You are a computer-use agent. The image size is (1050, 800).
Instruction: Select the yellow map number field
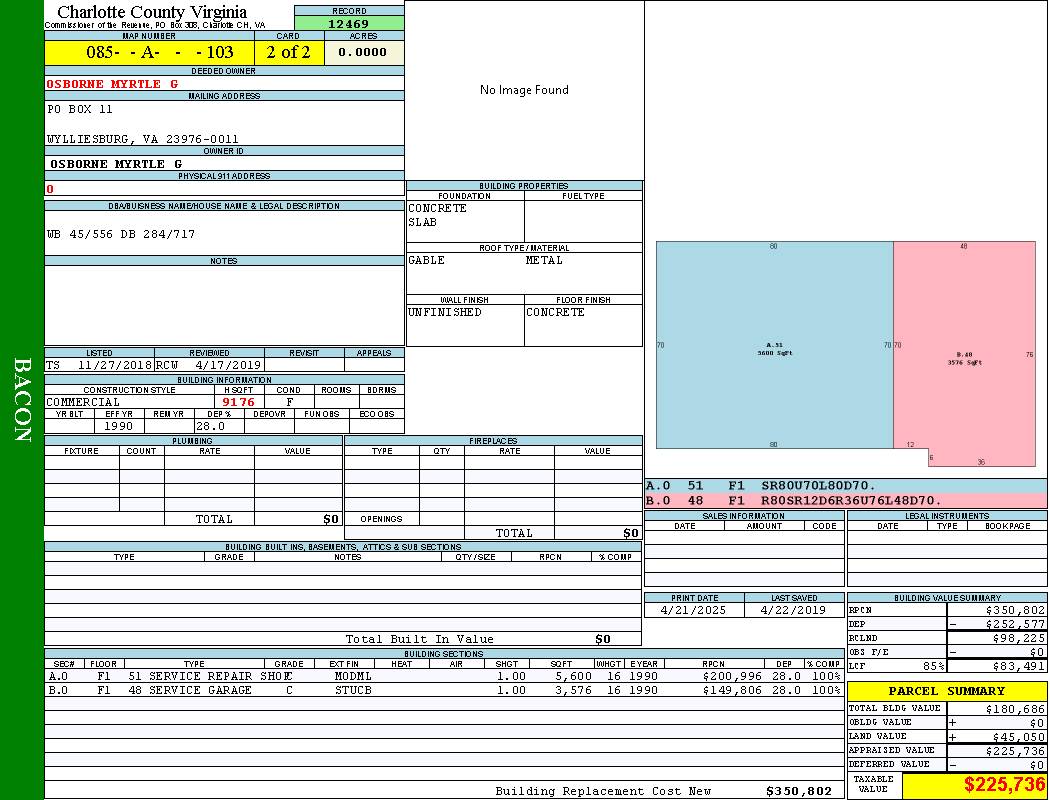pyautogui.click(x=149, y=53)
